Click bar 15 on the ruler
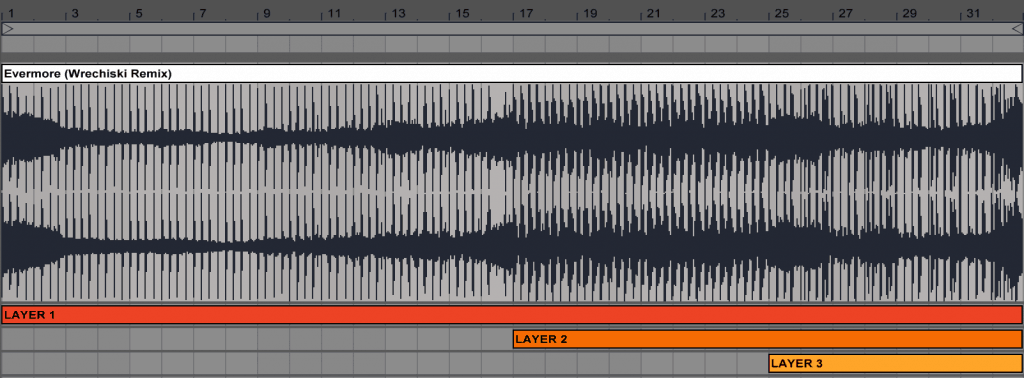1024x378 pixels. [462, 13]
